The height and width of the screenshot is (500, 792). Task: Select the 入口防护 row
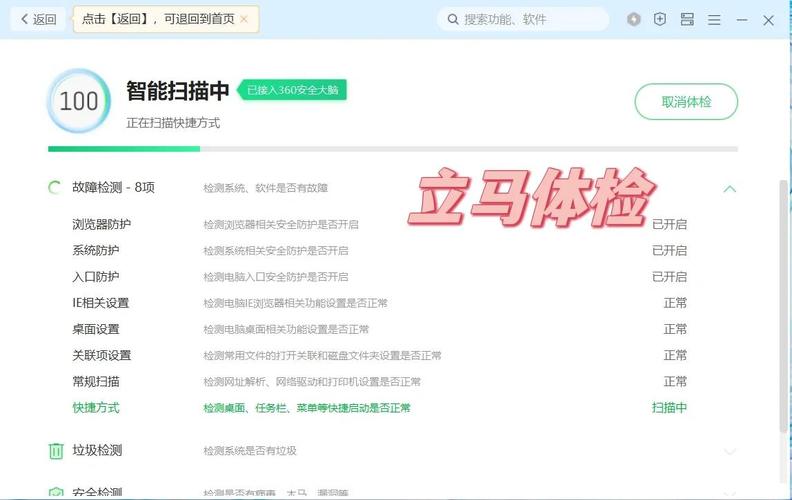coord(379,277)
